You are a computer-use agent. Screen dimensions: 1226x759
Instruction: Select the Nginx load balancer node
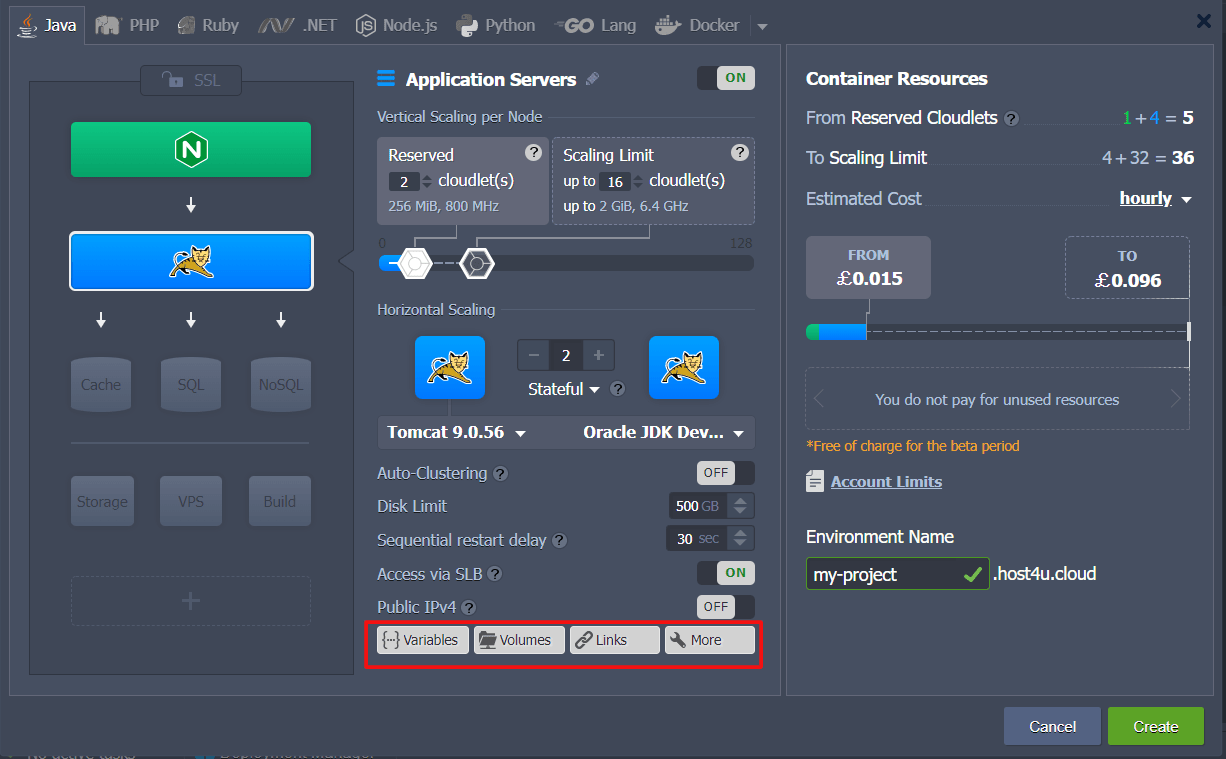190,149
